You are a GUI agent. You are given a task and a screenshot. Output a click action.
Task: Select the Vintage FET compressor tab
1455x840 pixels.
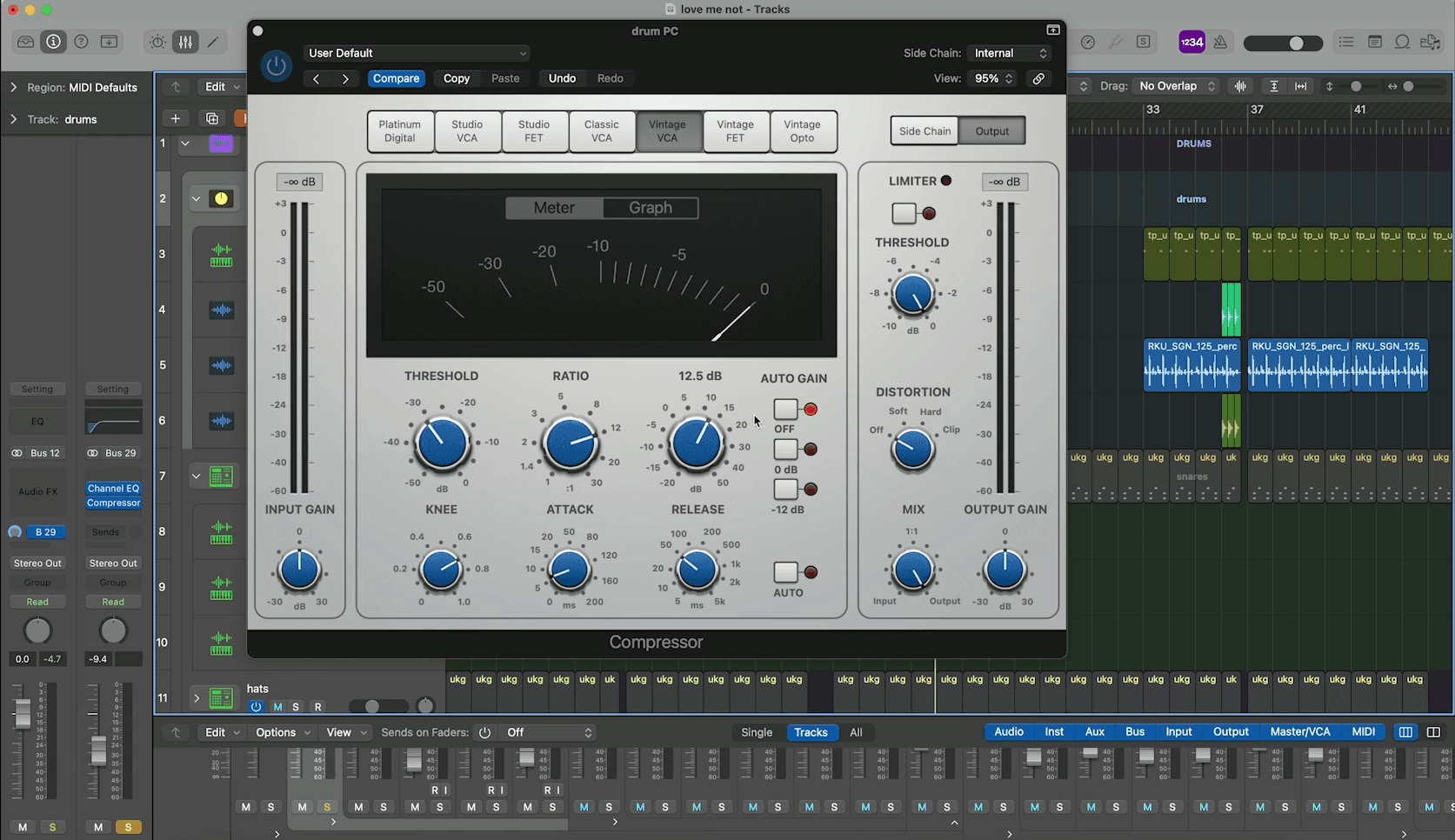735,131
